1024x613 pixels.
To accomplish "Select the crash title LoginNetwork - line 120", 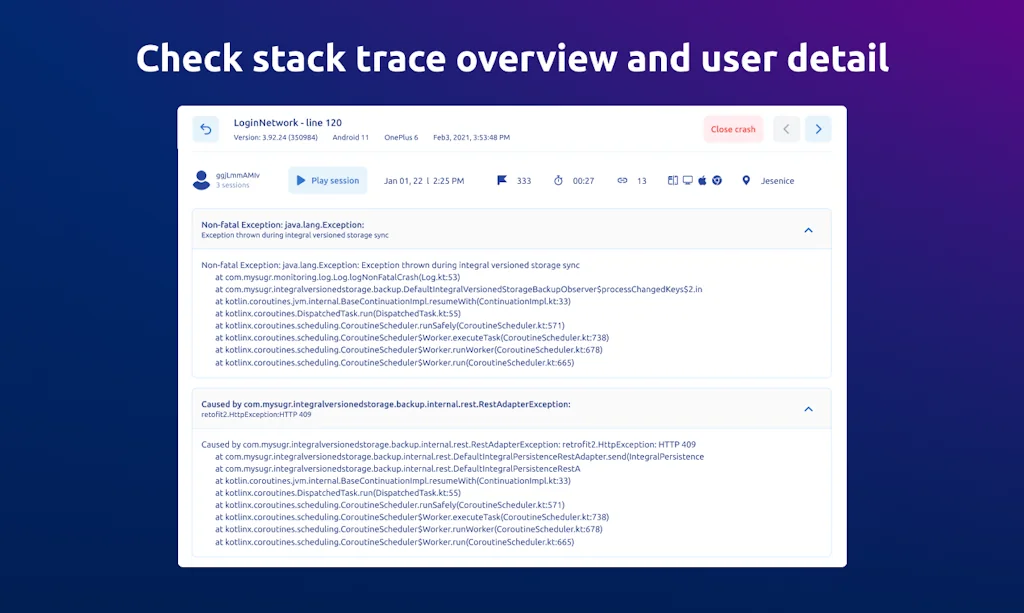I will [286, 122].
